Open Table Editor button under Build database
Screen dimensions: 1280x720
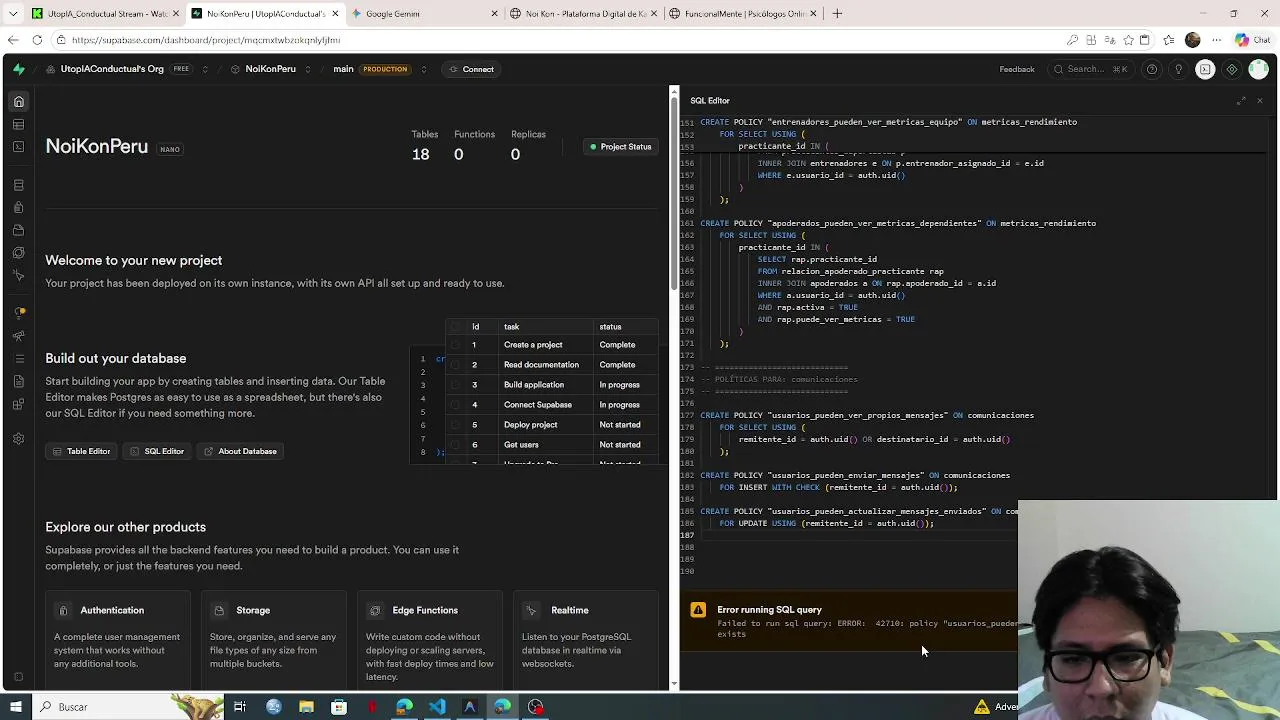[x=81, y=451]
